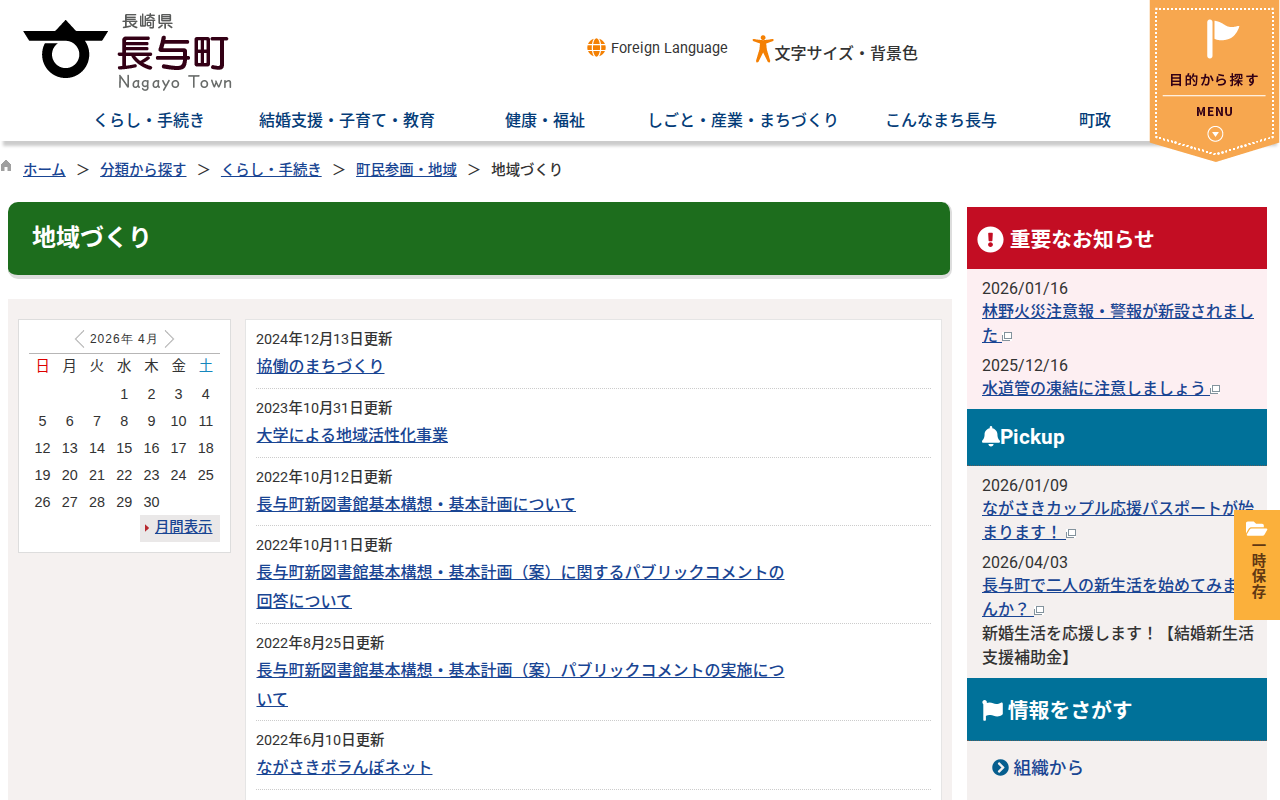Click the globe icon beside Foreign Language
The width and height of the screenshot is (1280, 800).
coord(596,48)
